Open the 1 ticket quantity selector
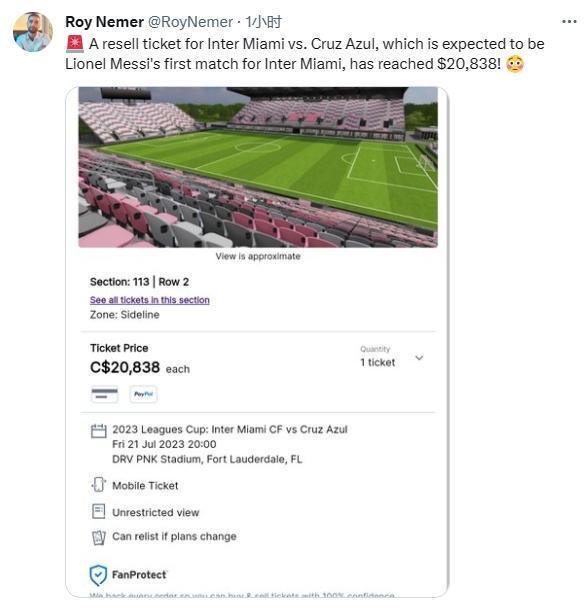 tap(377, 362)
